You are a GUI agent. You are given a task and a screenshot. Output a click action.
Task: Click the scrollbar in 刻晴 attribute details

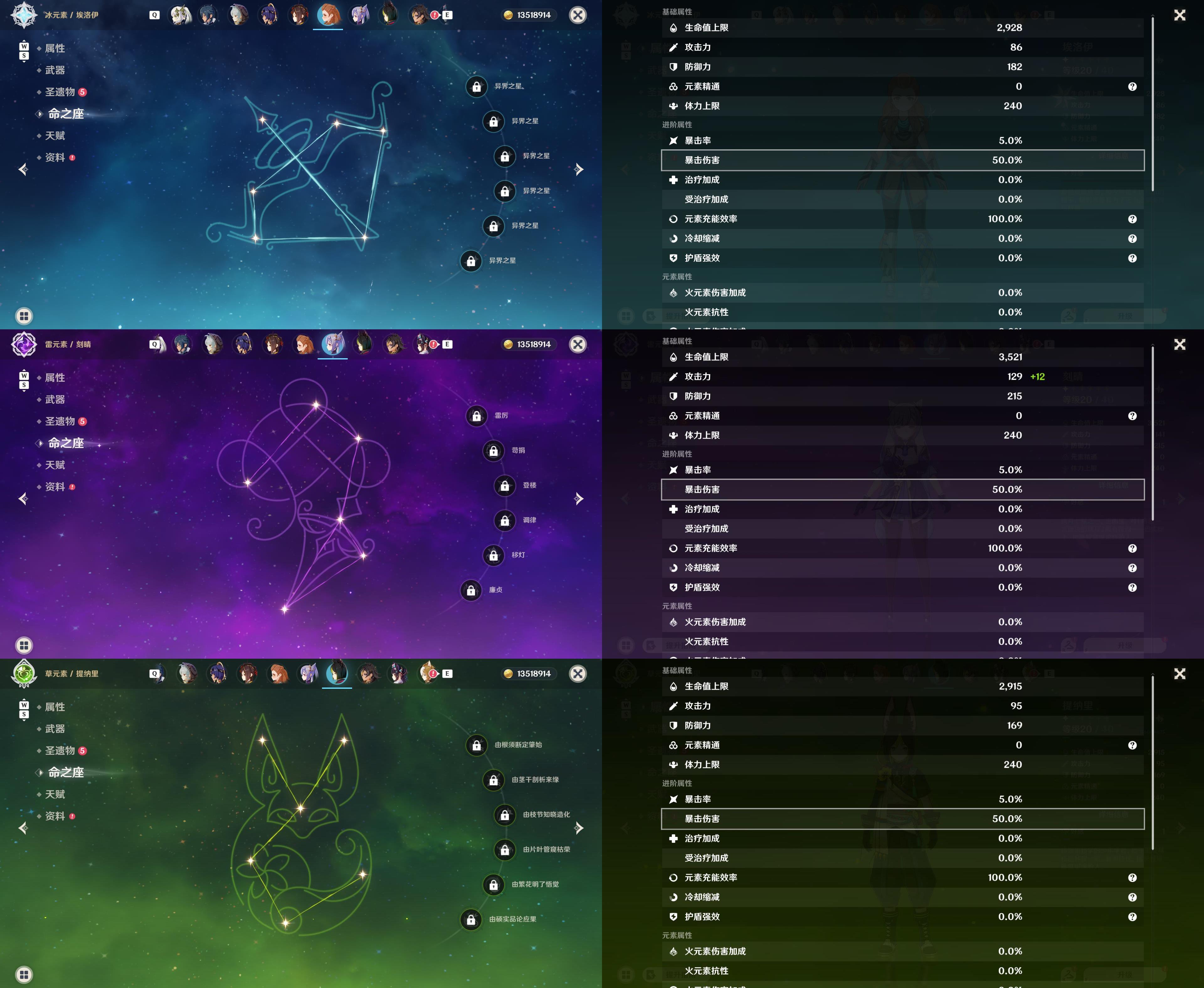point(1153,434)
